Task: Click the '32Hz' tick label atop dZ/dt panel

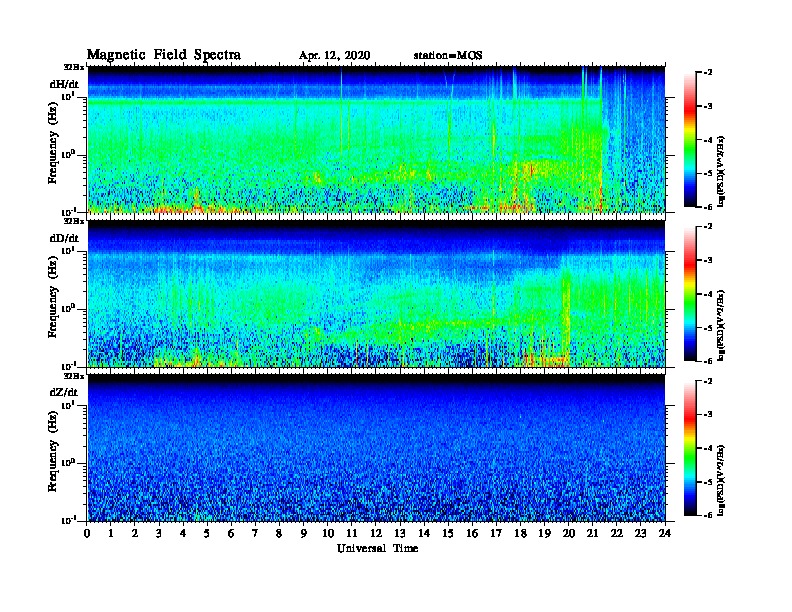Action: (x=74, y=376)
